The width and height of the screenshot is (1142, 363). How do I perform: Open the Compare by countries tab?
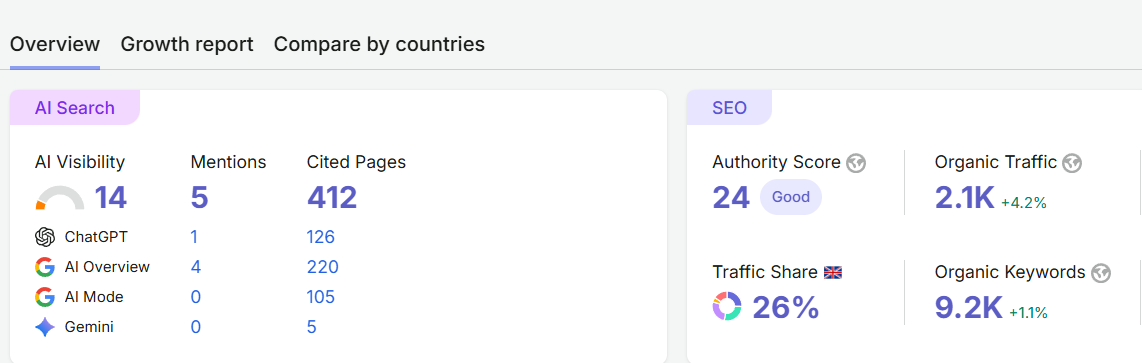[379, 44]
